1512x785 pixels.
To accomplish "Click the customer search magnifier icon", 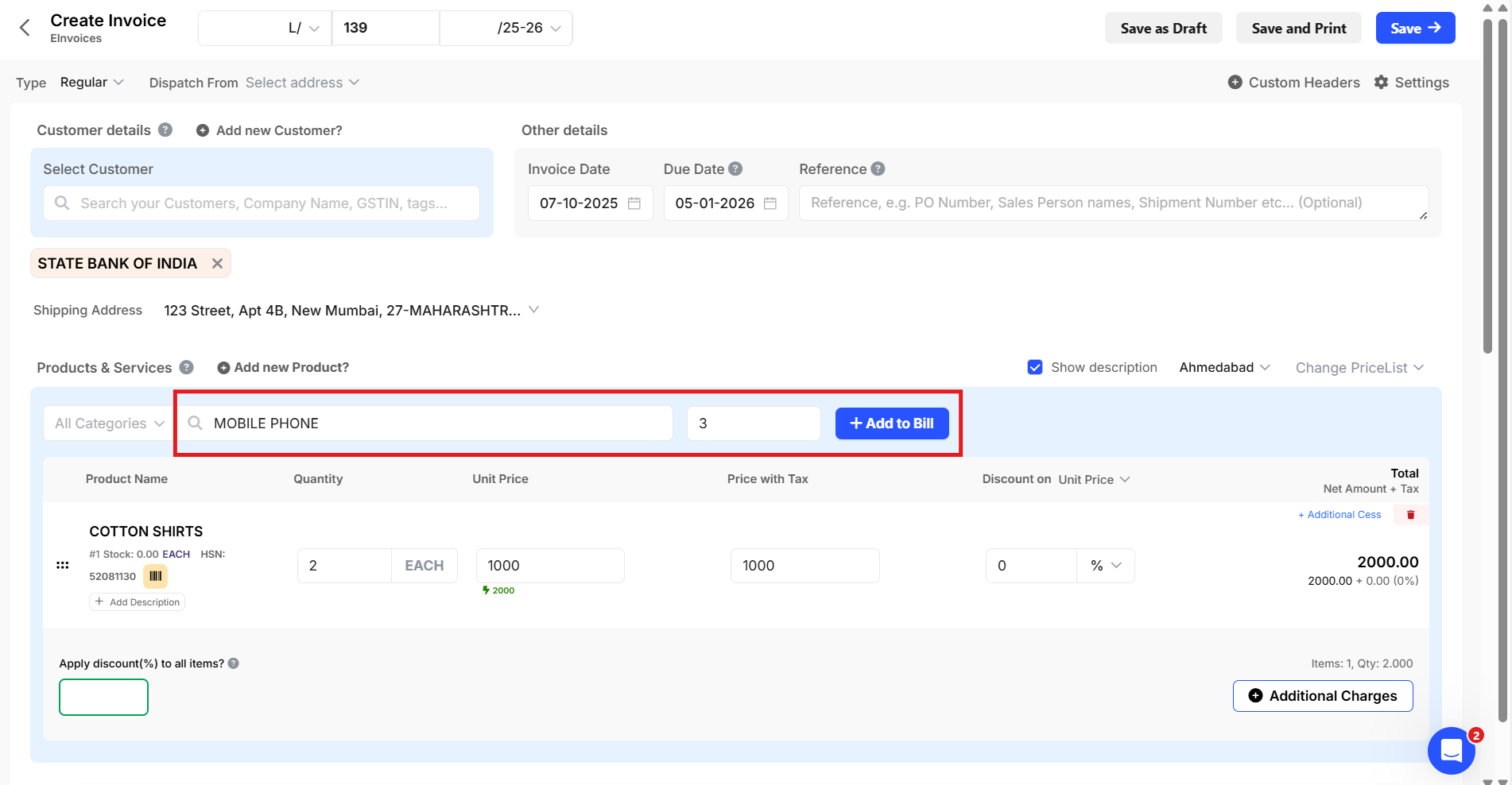I will click(62, 203).
